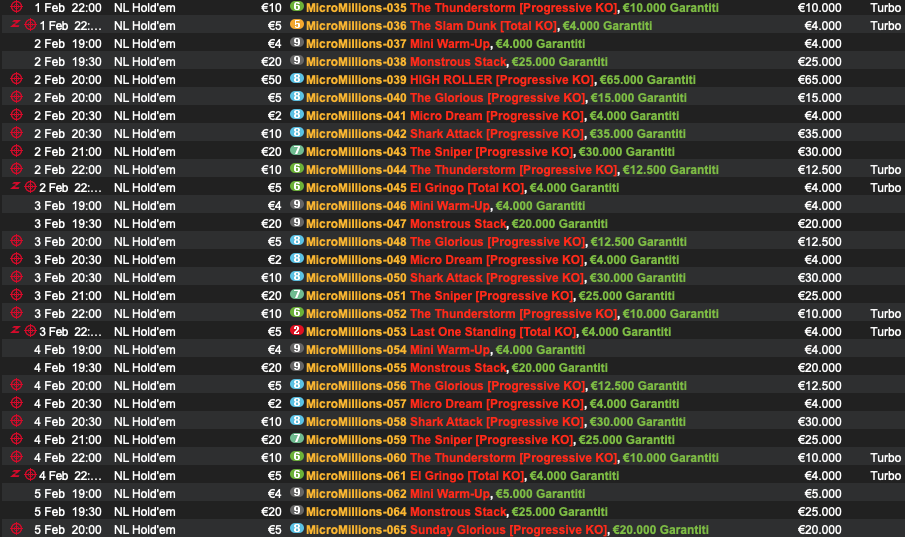Click the grey 9-seat badge on MicroMillions-037 Mini Warm-Up
The width and height of the screenshot is (905, 537).
tap(297, 42)
